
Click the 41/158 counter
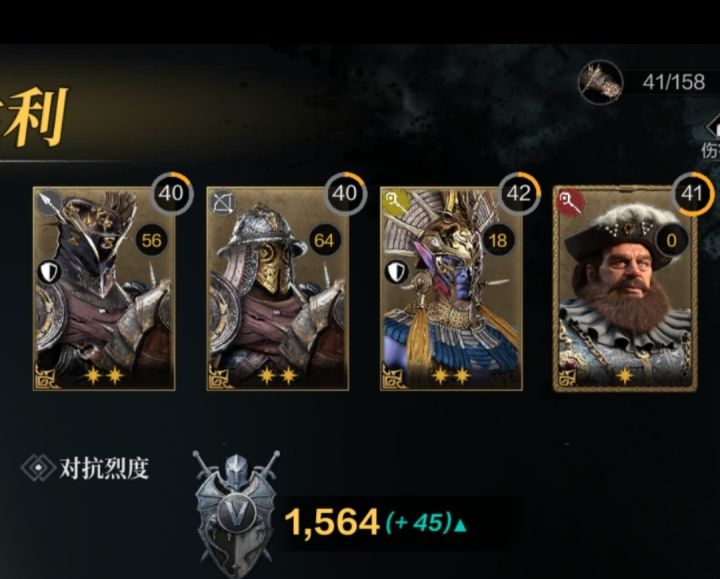tap(673, 82)
